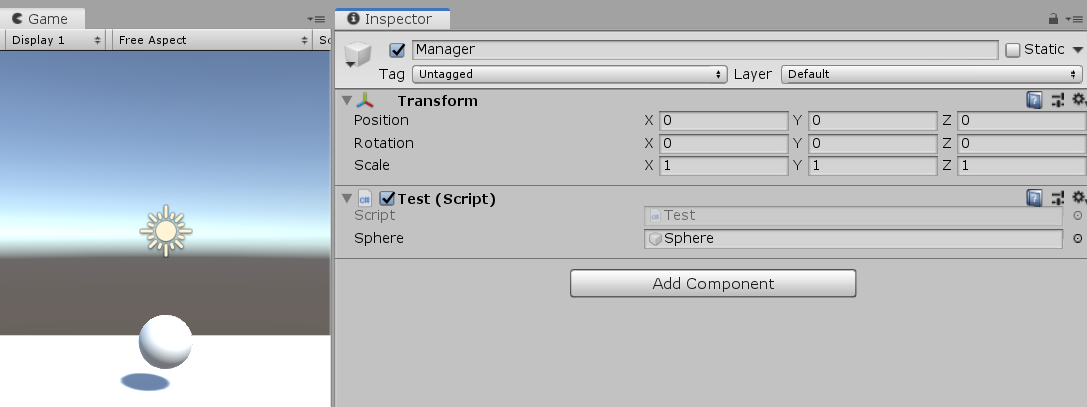
Task: Collapse the Transform component foldout arrow
Action: click(x=347, y=101)
